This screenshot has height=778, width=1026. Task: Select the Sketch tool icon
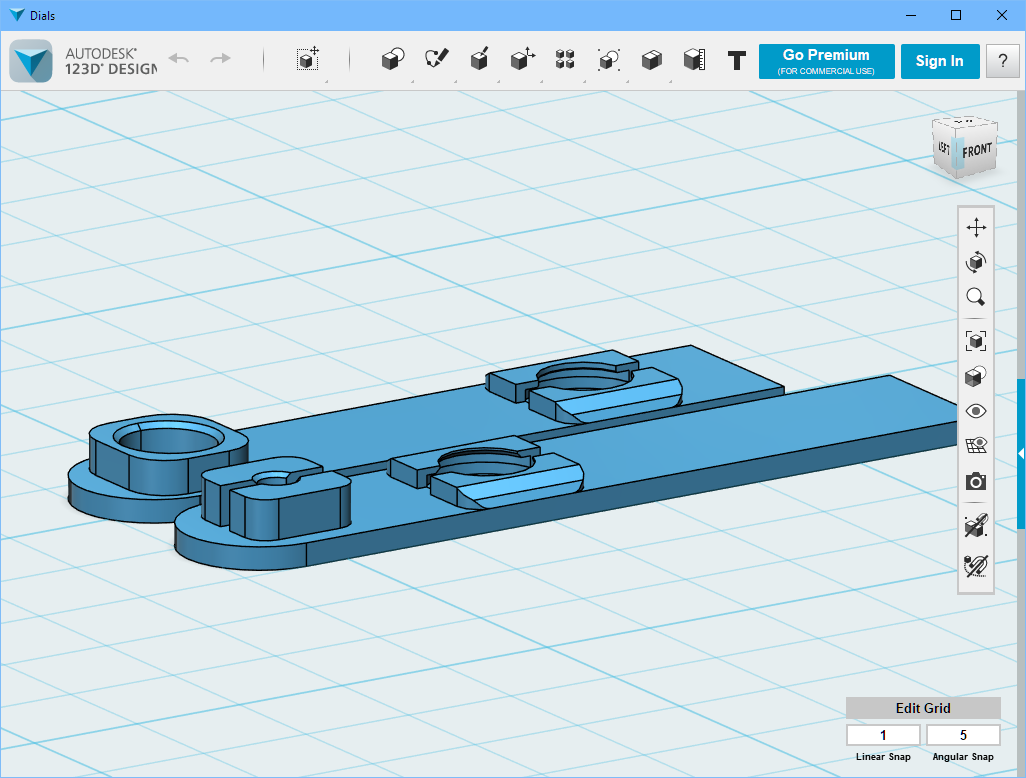(x=436, y=60)
